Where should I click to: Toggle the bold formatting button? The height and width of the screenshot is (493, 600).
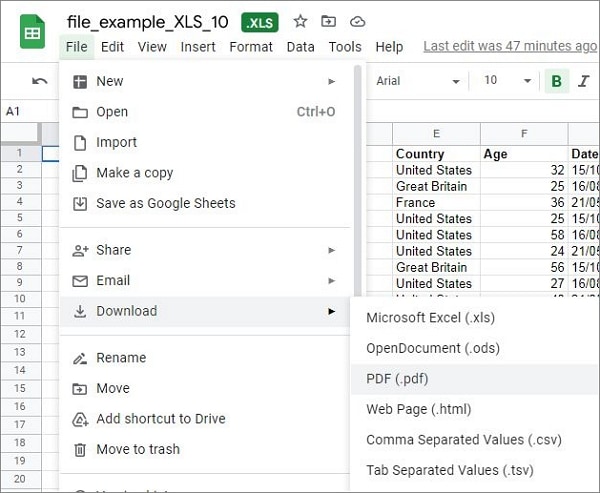click(x=557, y=81)
